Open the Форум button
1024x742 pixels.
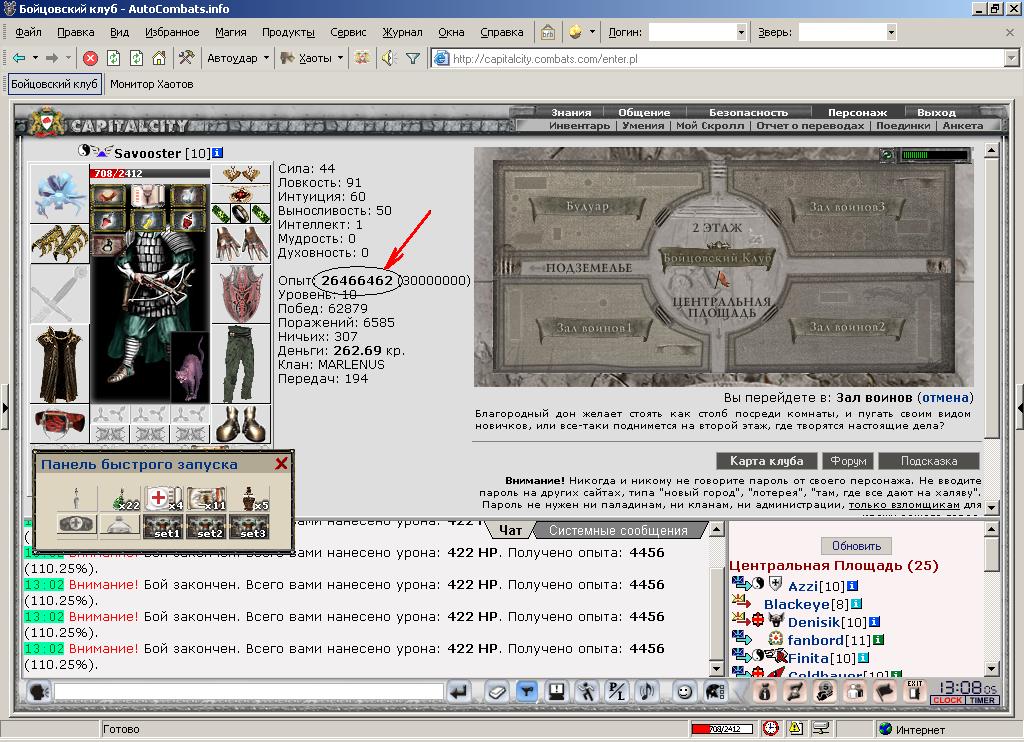848,460
